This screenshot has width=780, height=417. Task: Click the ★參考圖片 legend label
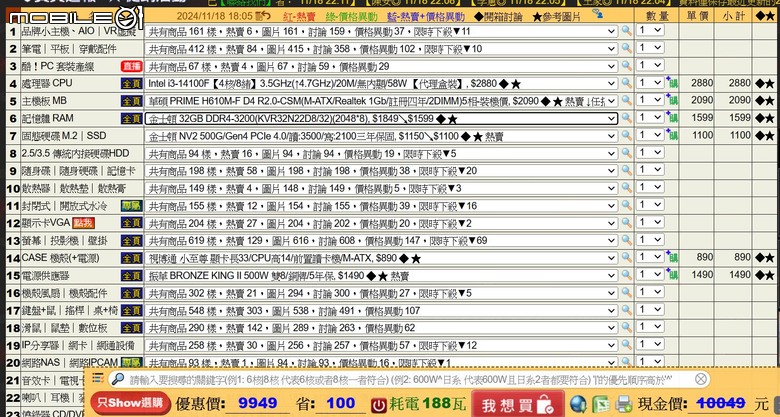(556, 16)
